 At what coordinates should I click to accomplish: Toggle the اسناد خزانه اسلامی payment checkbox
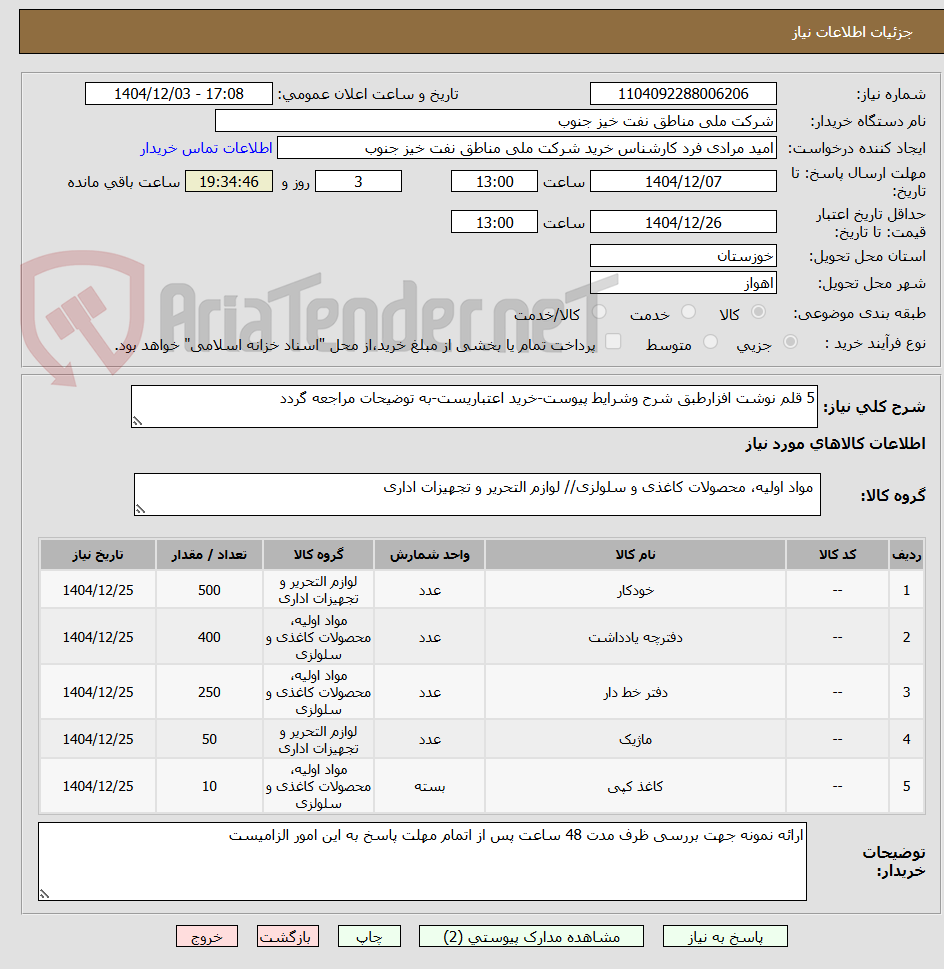(x=613, y=342)
